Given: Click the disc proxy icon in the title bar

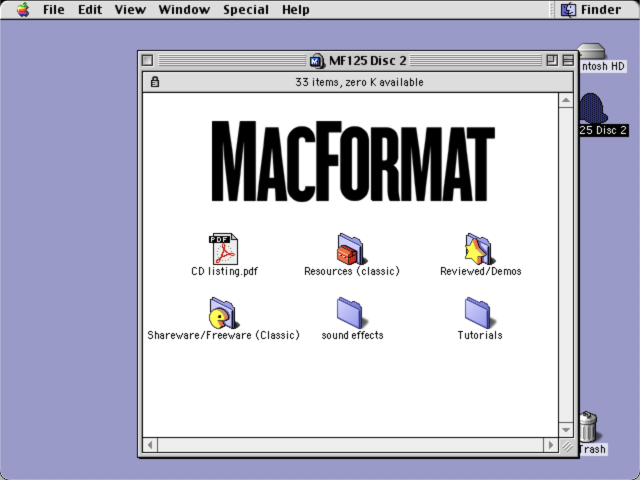Looking at the screenshot, I should coord(316,61).
